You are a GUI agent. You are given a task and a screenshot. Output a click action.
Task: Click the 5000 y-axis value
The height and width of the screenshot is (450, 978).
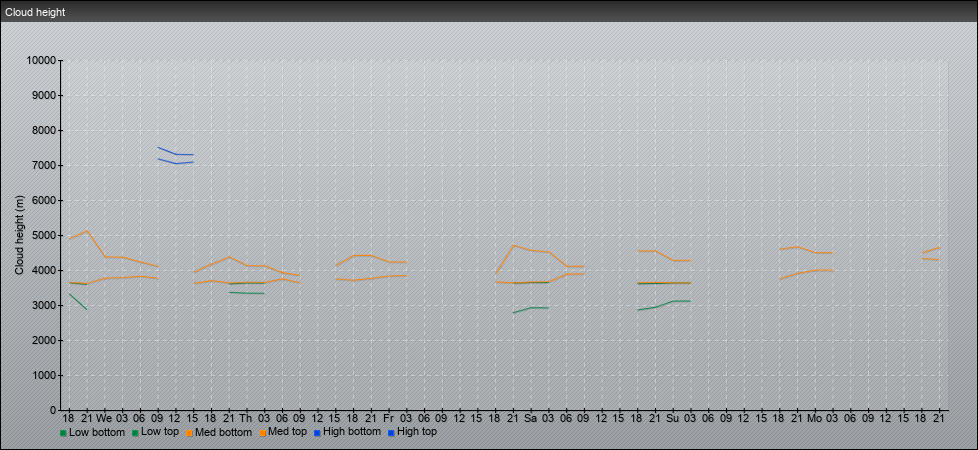(44, 235)
